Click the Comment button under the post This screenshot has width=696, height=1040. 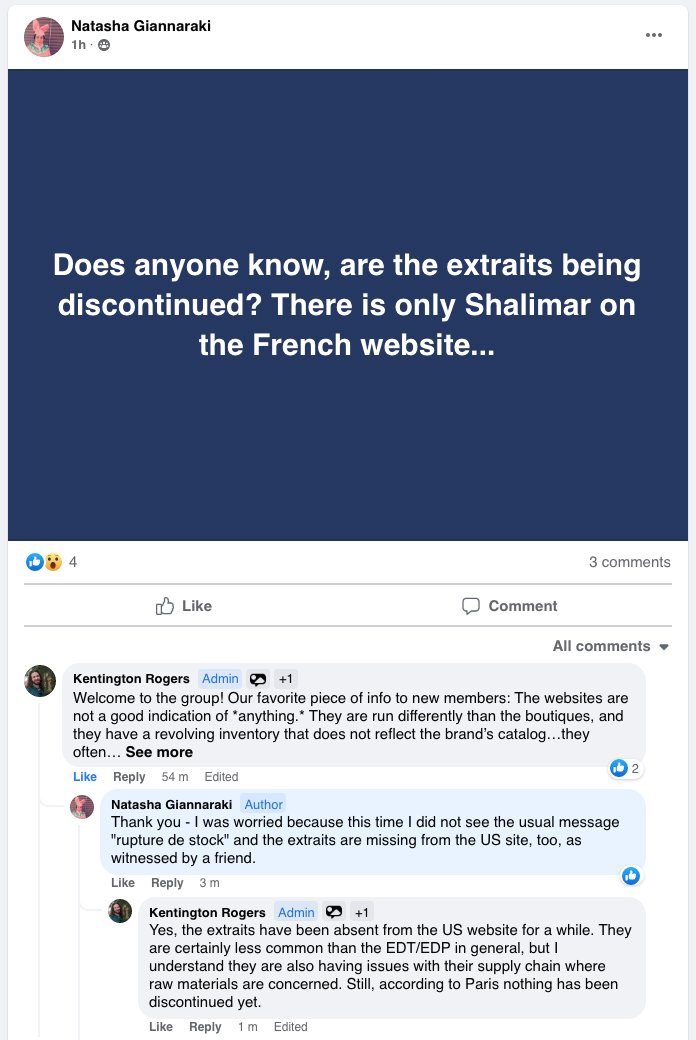[x=509, y=606]
